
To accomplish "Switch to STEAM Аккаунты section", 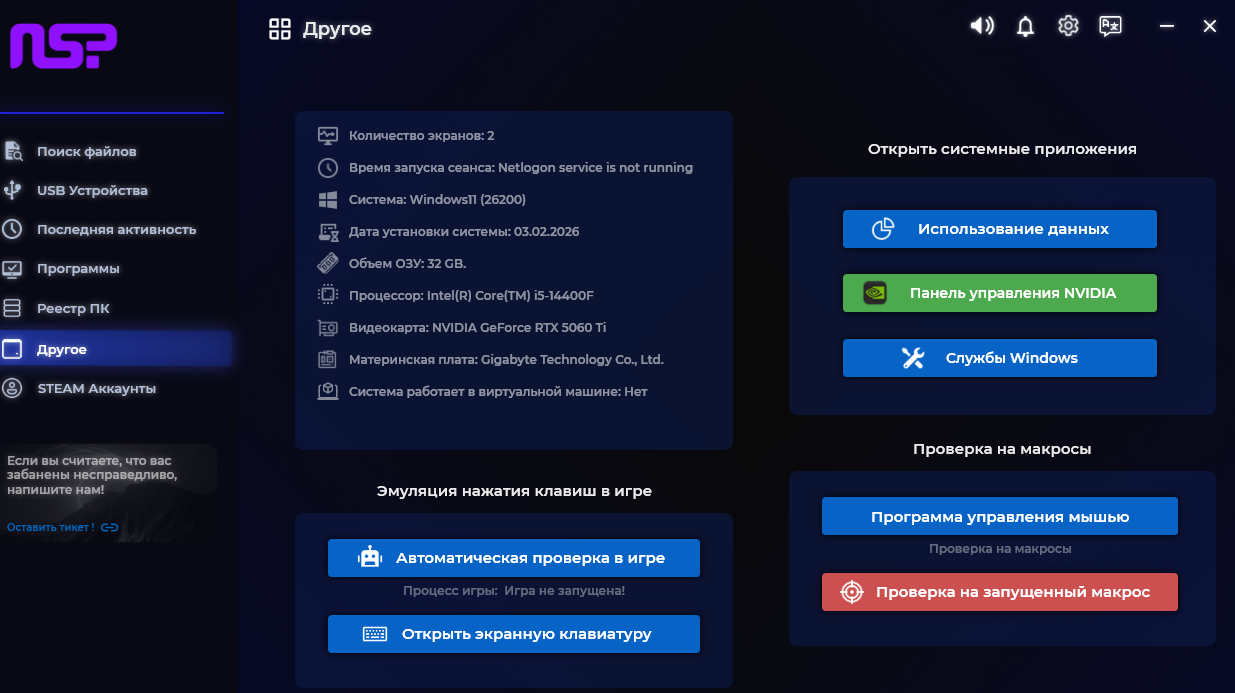I will [96, 389].
